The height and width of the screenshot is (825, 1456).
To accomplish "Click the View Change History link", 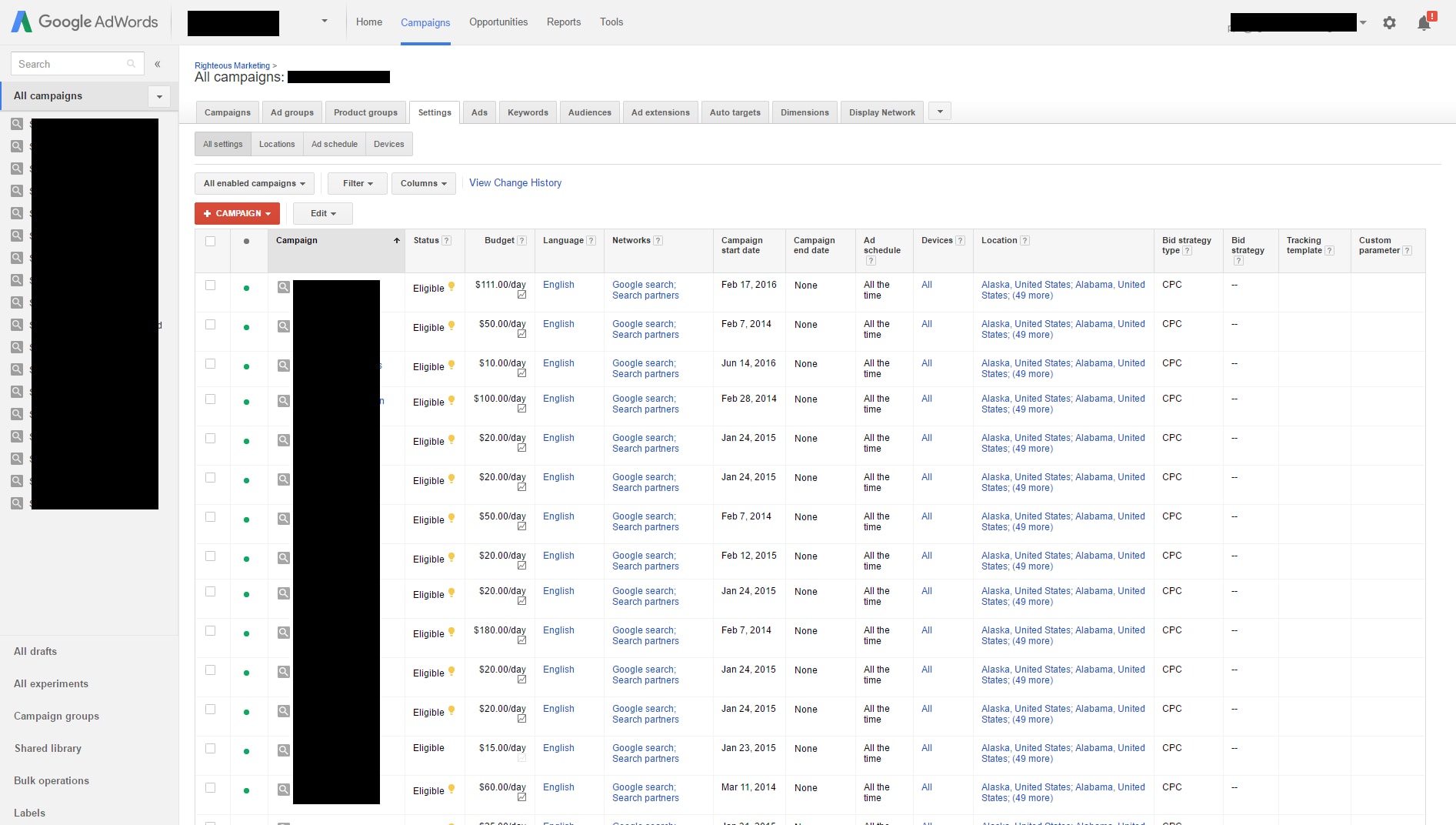I will [515, 183].
